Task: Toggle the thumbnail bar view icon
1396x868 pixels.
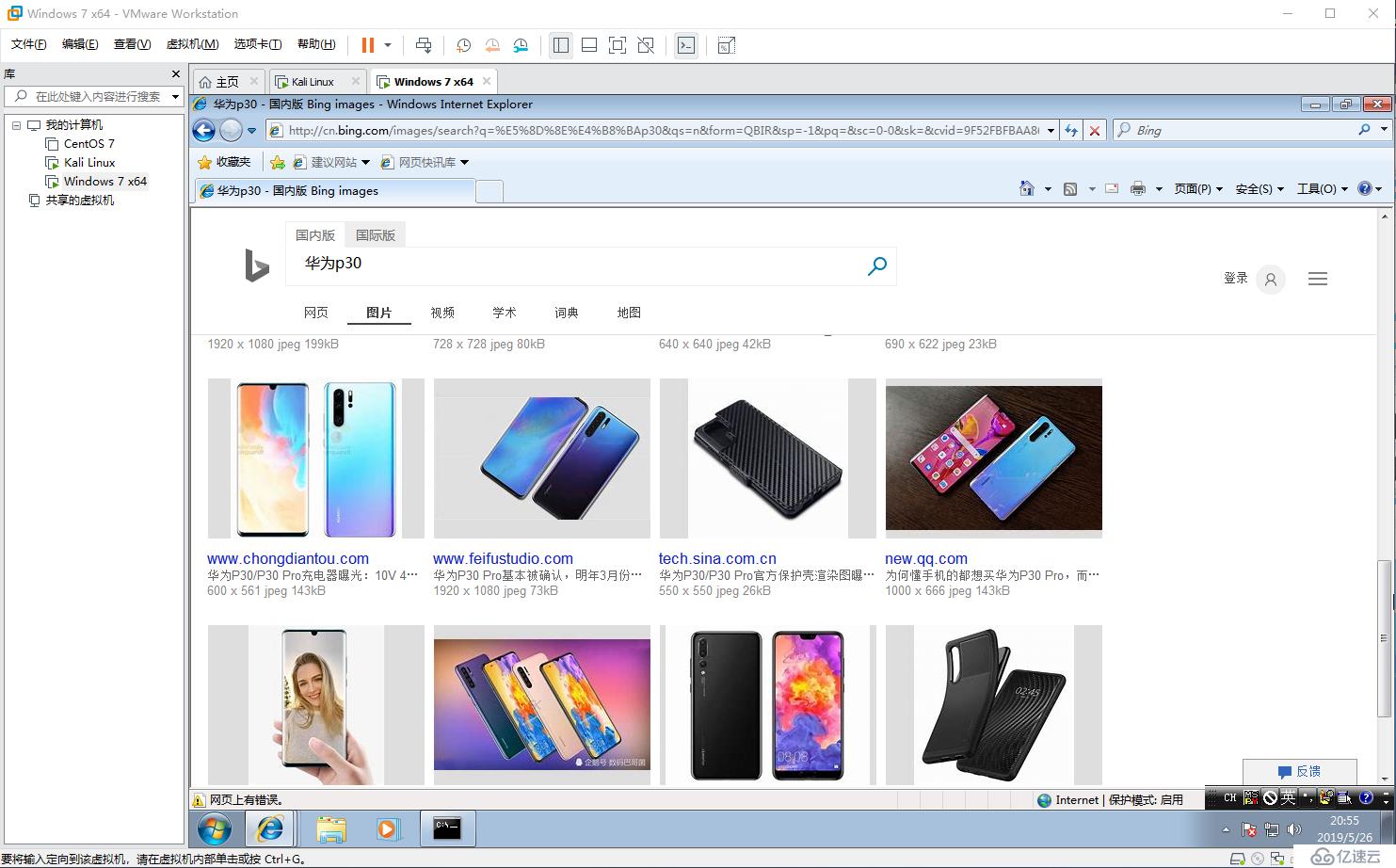Action: [589, 45]
